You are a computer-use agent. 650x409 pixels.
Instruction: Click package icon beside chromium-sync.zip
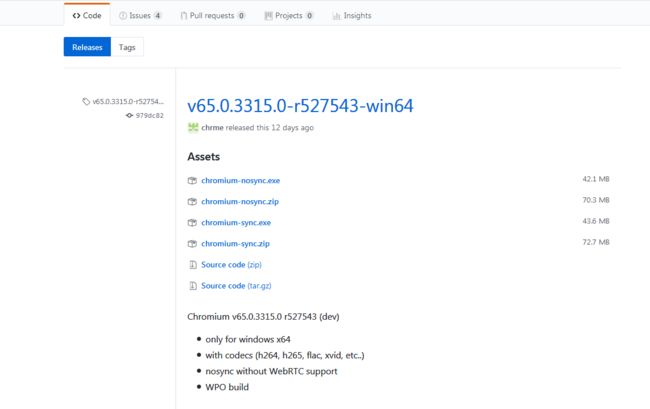tap(192, 244)
